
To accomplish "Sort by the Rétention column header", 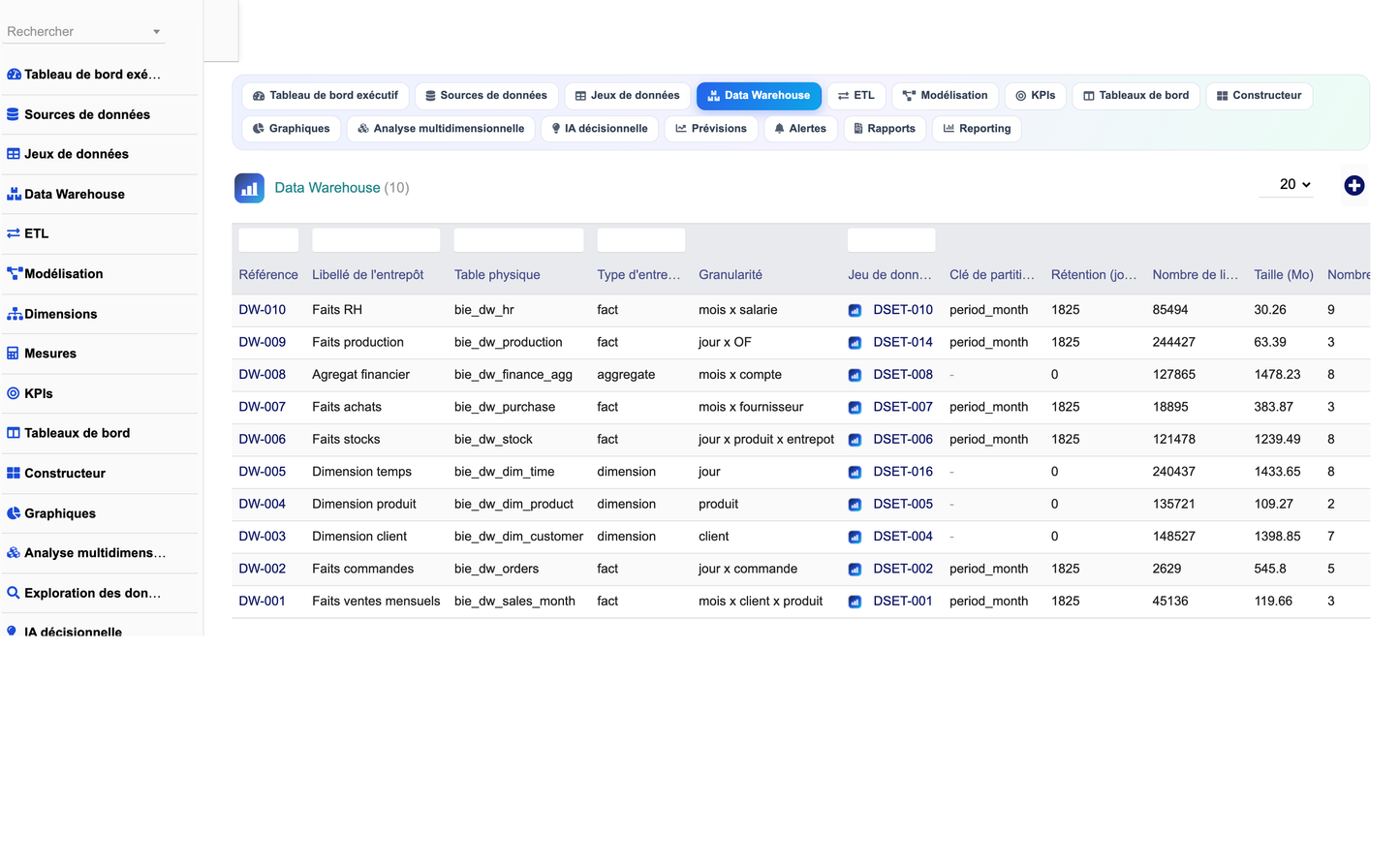I will (1094, 275).
